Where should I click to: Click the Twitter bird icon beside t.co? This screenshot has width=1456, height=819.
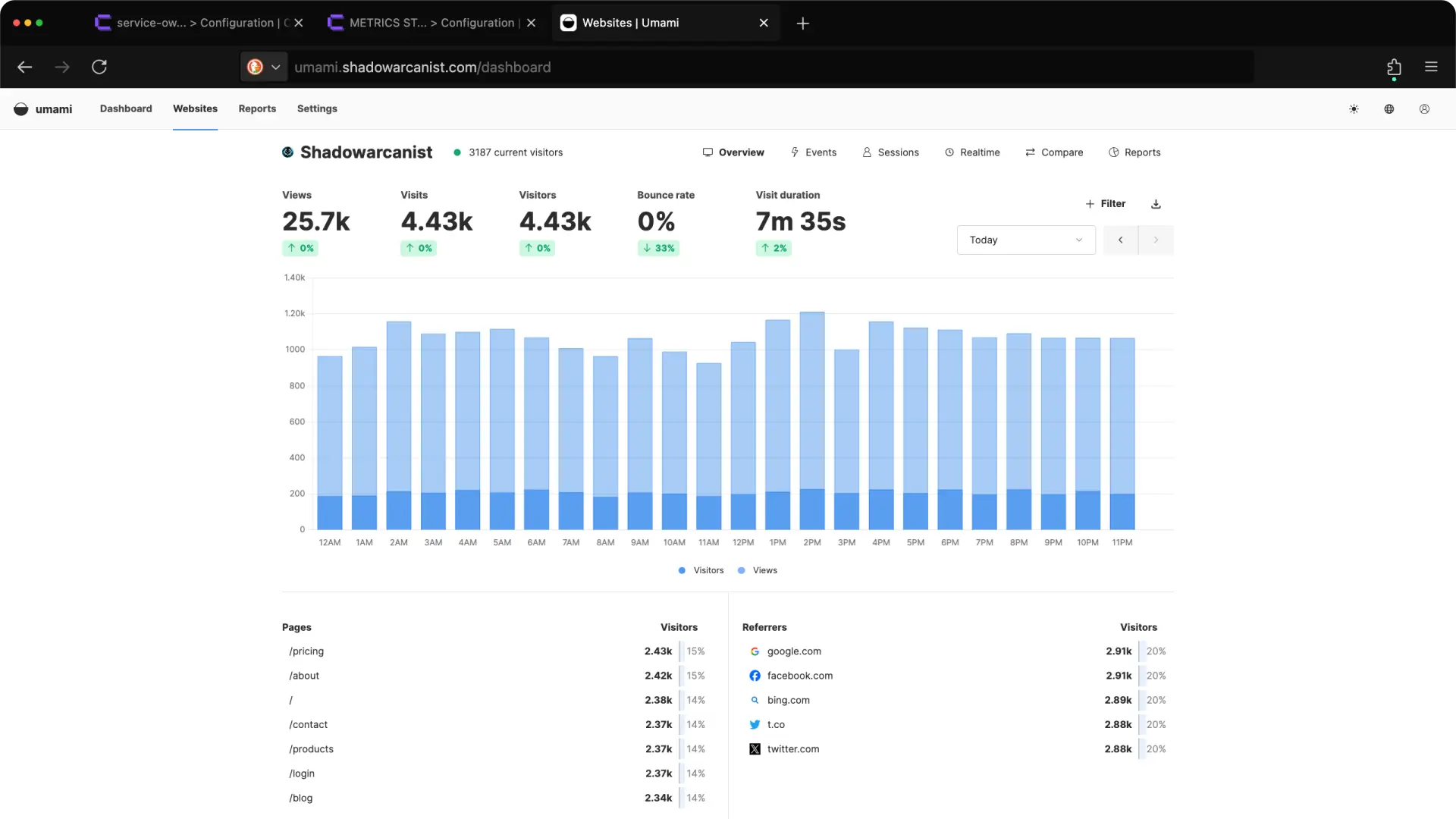point(755,724)
